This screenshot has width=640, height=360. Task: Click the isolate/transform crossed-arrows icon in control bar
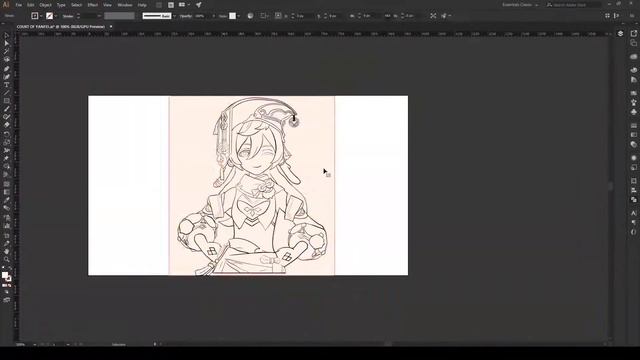click(x=433, y=16)
